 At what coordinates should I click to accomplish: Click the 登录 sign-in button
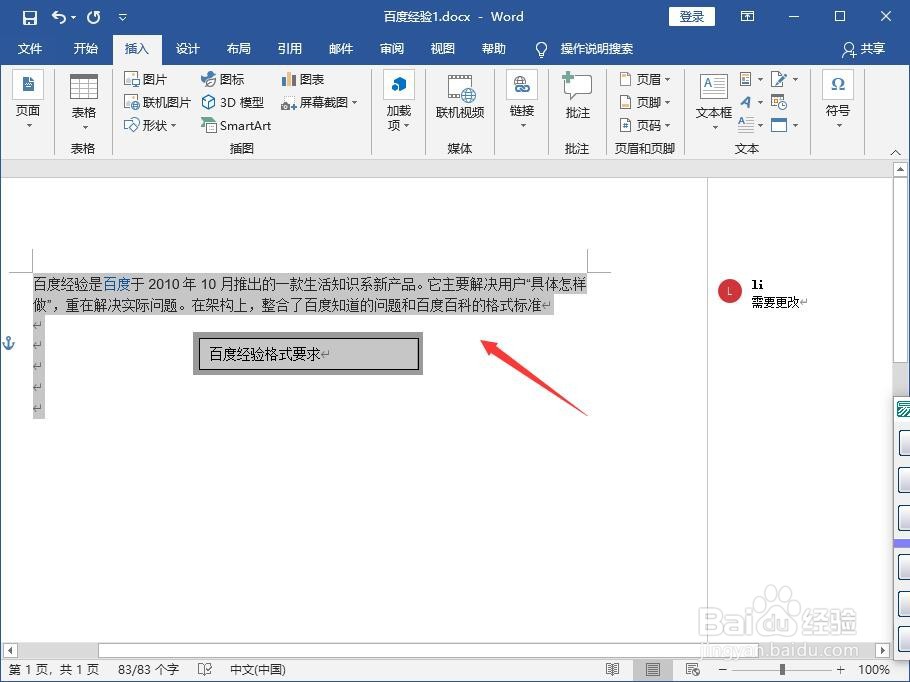692,17
